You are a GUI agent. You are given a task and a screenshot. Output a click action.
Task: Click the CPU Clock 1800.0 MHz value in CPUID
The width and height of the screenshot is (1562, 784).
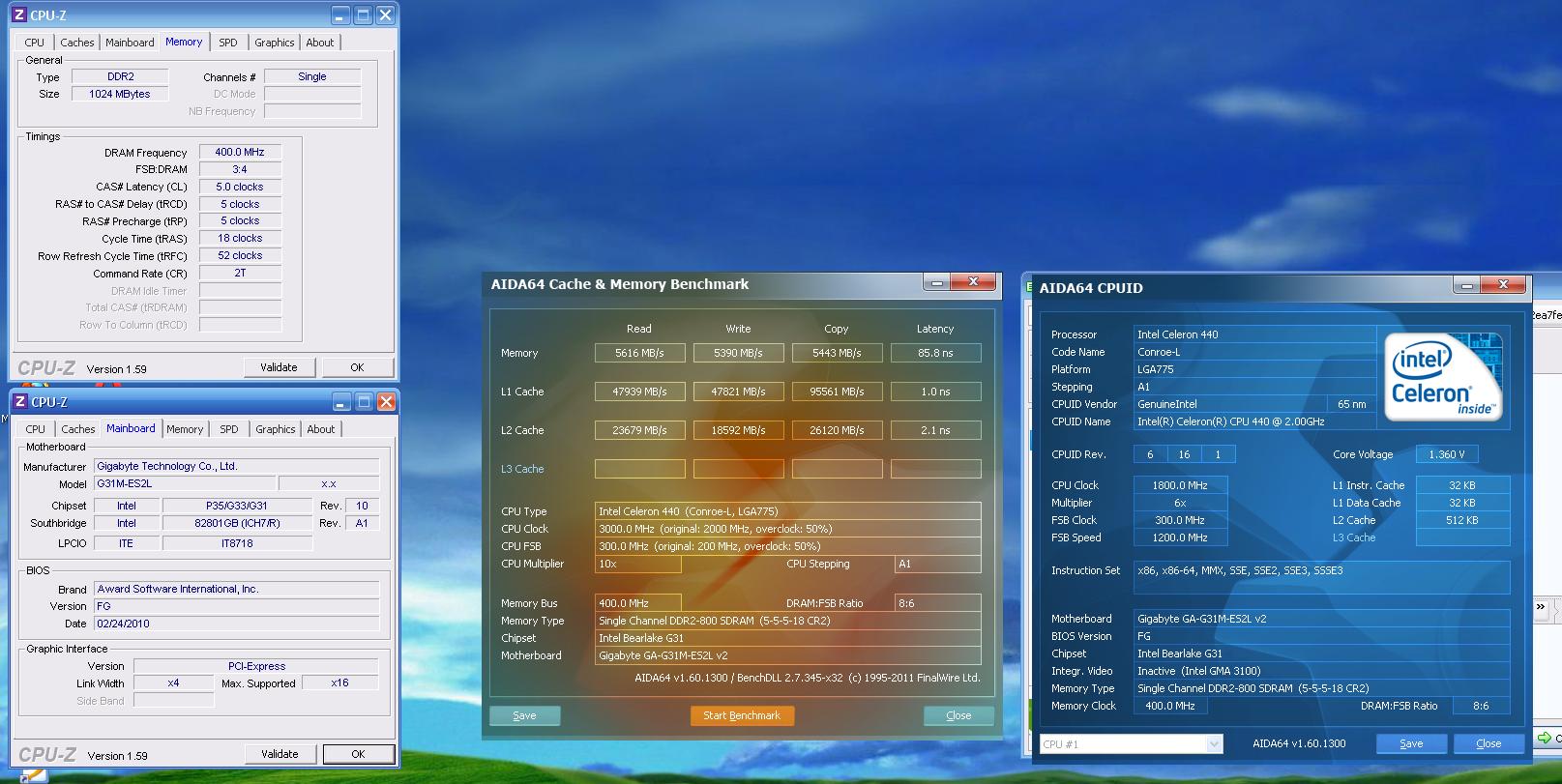point(1180,485)
